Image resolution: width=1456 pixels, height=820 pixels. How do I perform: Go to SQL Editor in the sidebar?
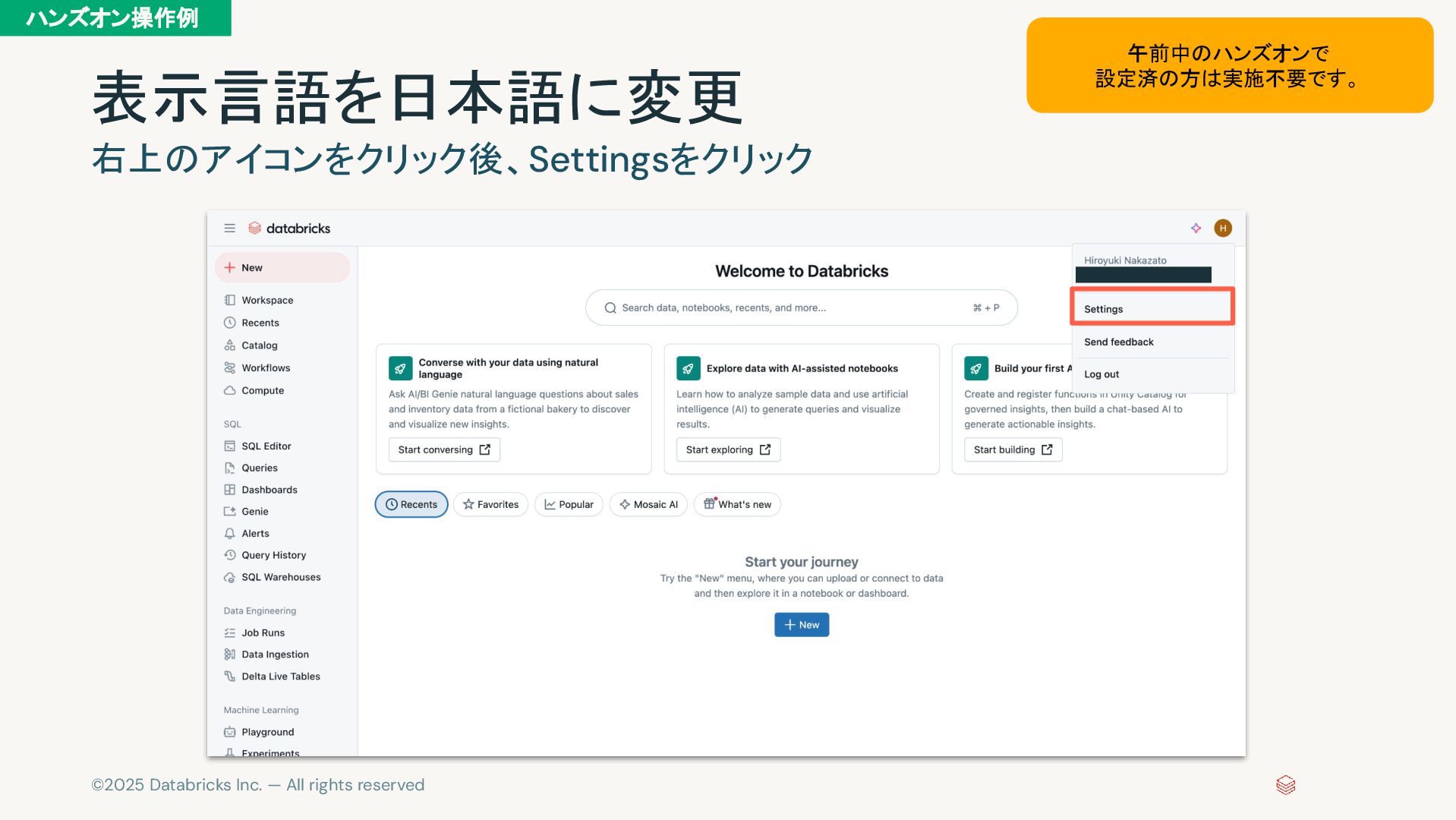[x=266, y=446]
